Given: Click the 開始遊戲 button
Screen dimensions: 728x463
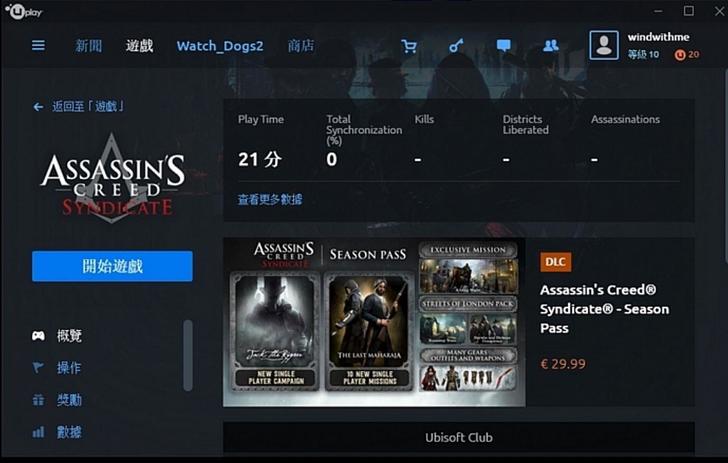Looking at the screenshot, I should [x=112, y=266].
